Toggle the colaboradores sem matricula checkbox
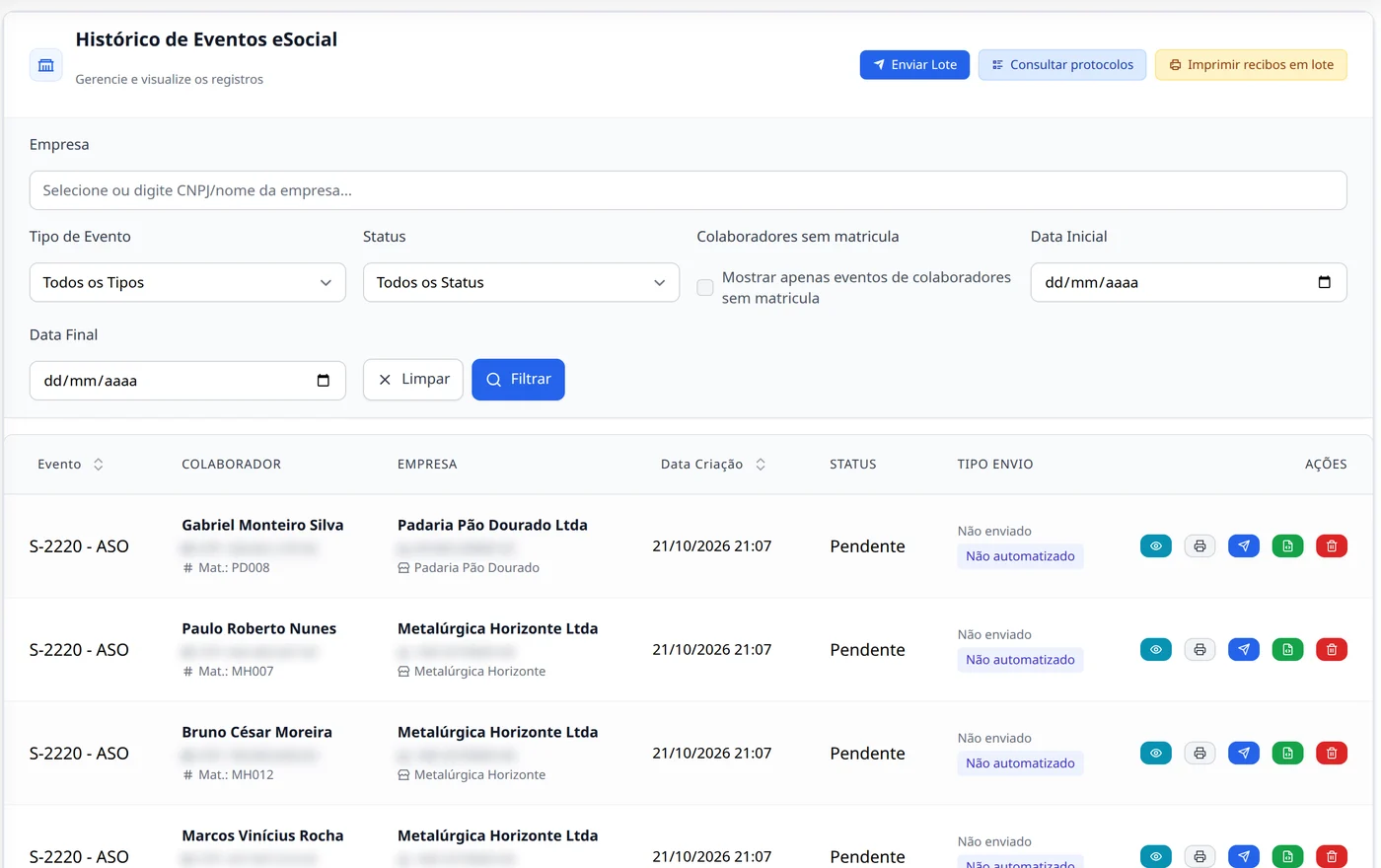Viewport: 1381px width, 868px height. pyautogui.click(x=705, y=287)
